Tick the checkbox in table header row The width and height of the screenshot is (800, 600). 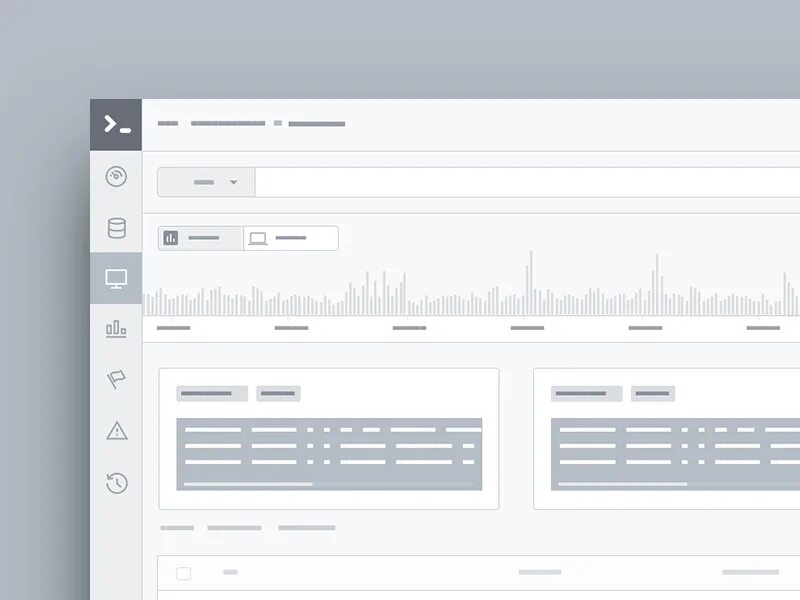click(x=184, y=573)
